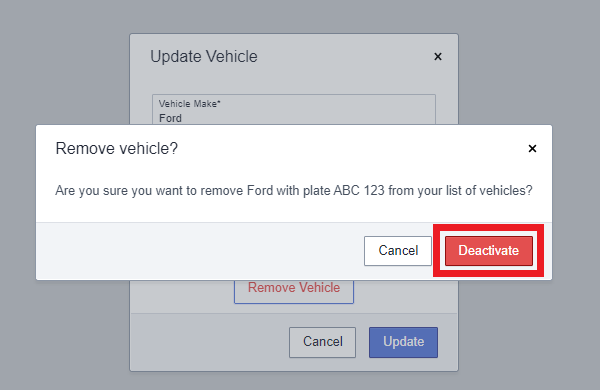The width and height of the screenshot is (600, 390).
Task: Click Remove Vehicle in Update Vehicle window
Action: coord(294,291)
